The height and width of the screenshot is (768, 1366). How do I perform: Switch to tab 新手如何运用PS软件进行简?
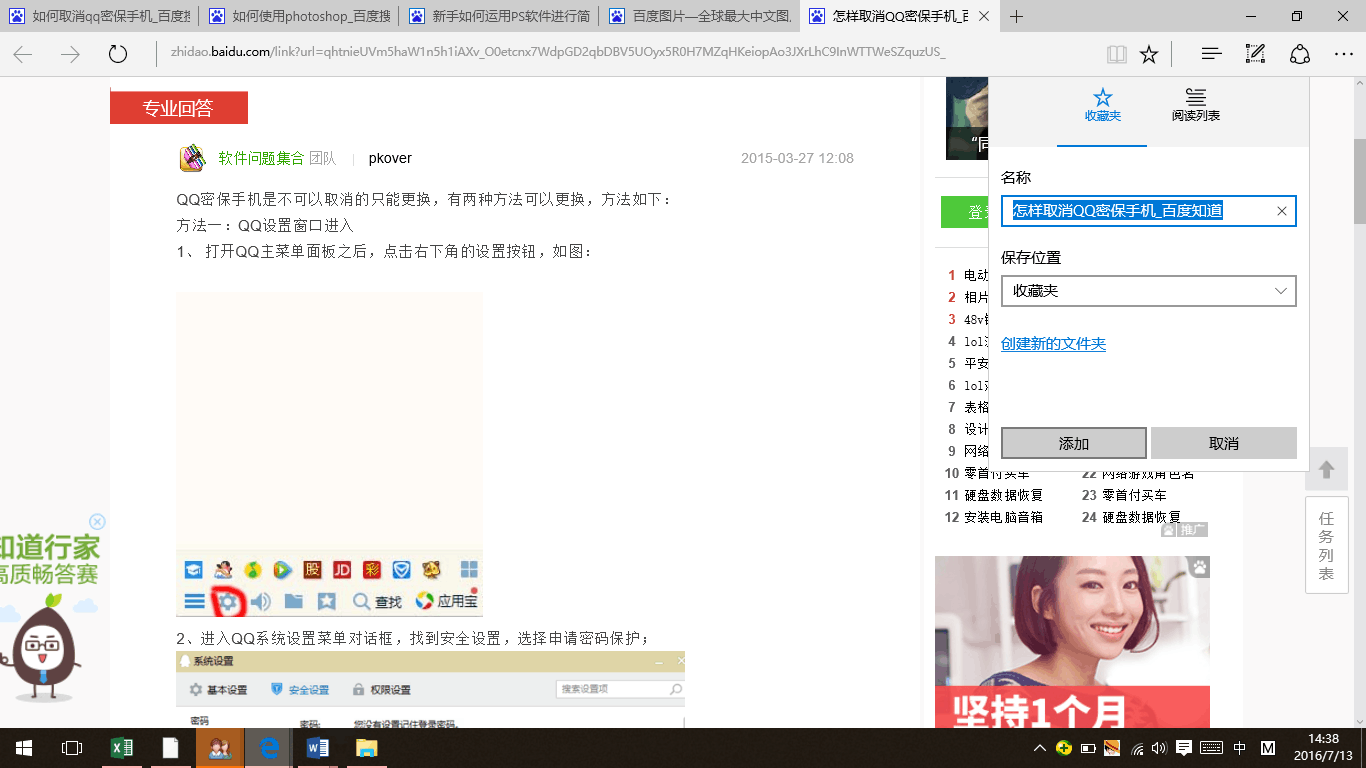(499, 16)
